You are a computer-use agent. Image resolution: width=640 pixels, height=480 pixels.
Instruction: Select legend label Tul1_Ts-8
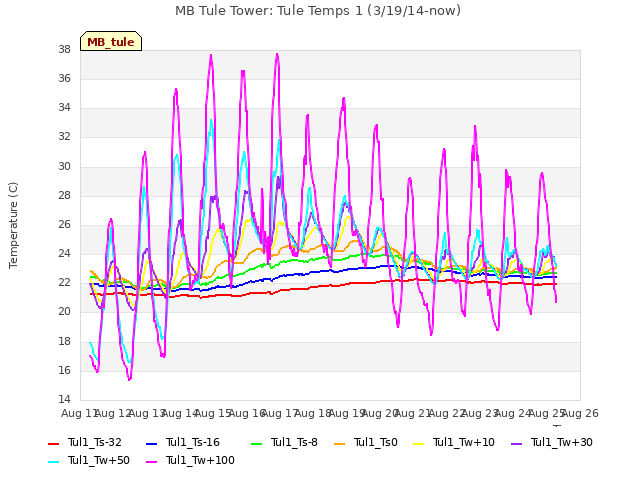point(294,442)
